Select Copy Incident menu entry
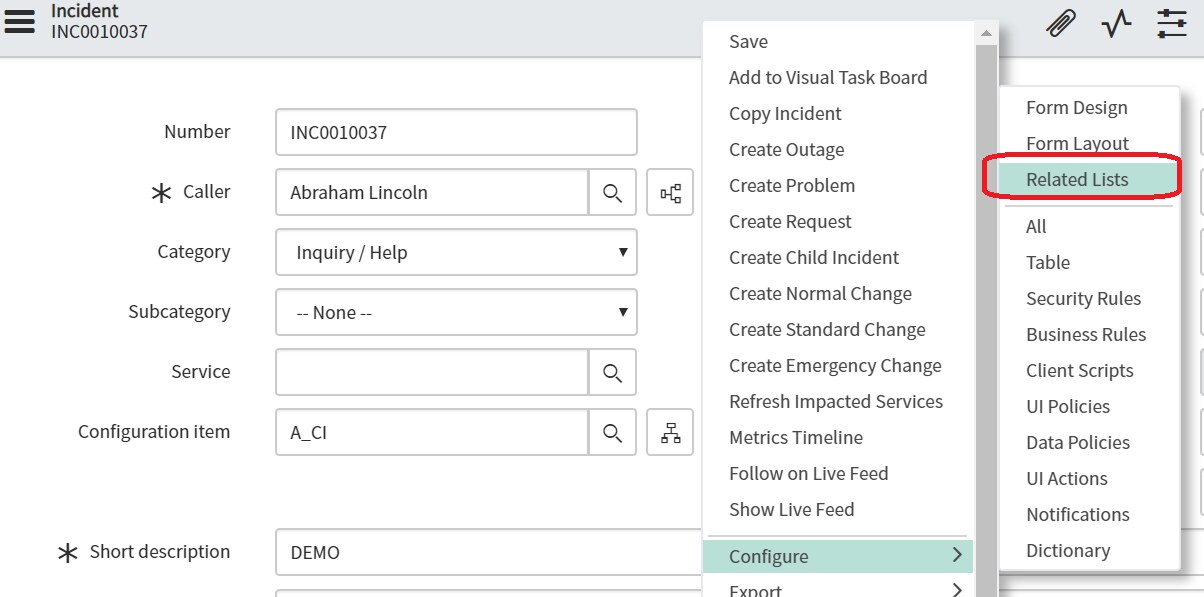The image size is (1204, 597). [x=785, y=114]
